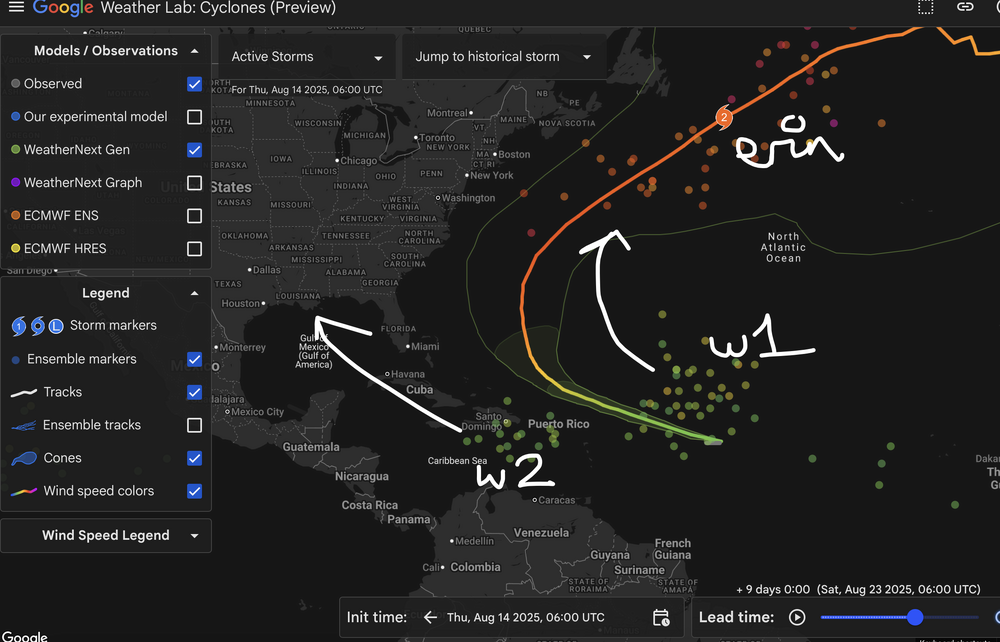
Task: Click the +9 days lead time readout
Action: click(858, 590)
